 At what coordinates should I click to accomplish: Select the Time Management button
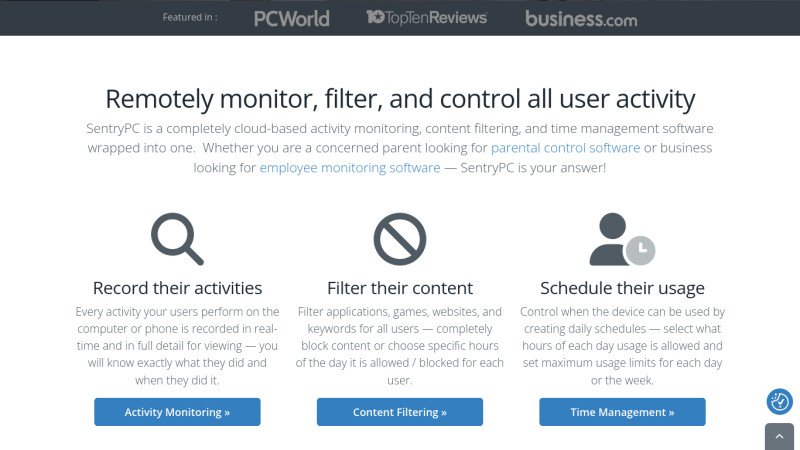point(622,412)
